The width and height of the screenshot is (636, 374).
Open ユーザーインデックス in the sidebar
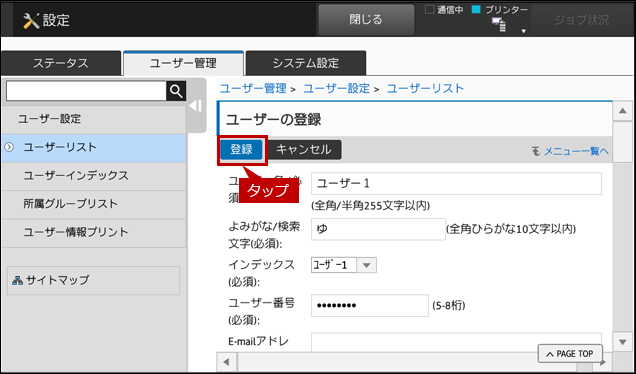click(x=93, y=176)
